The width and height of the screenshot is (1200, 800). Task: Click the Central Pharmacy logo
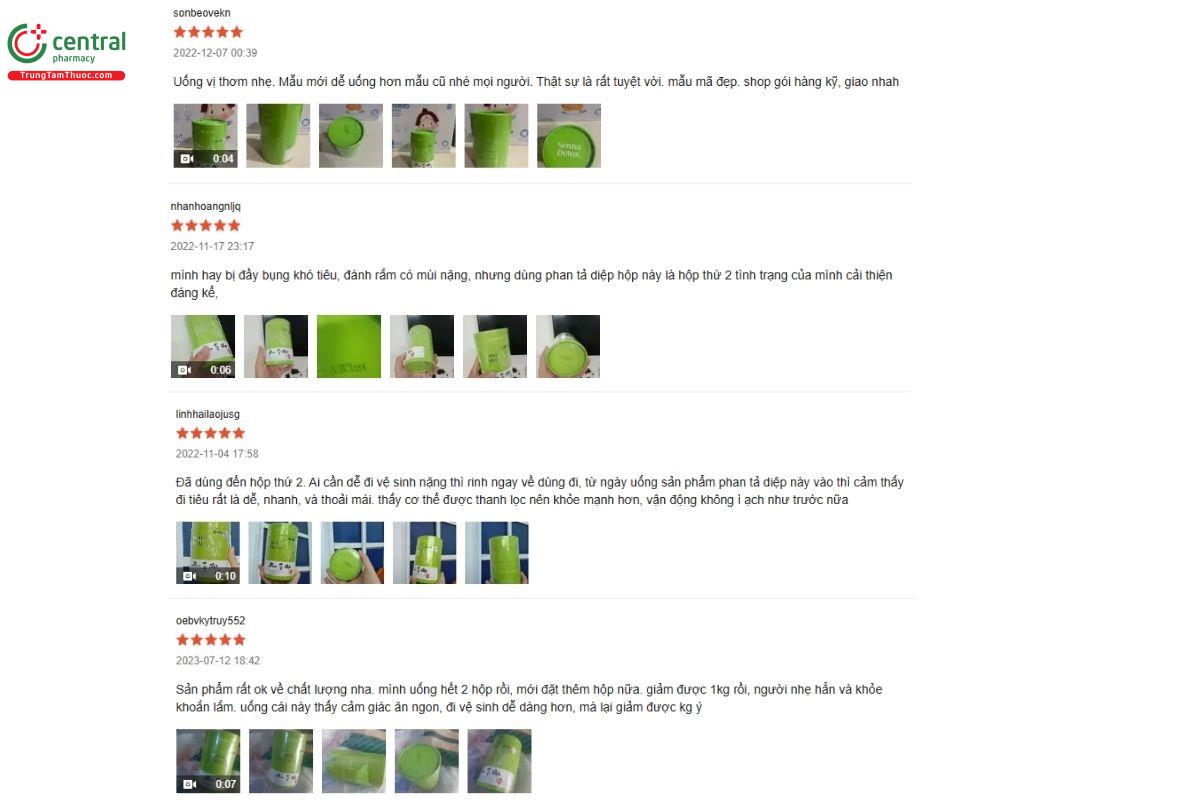click(66, 52)
